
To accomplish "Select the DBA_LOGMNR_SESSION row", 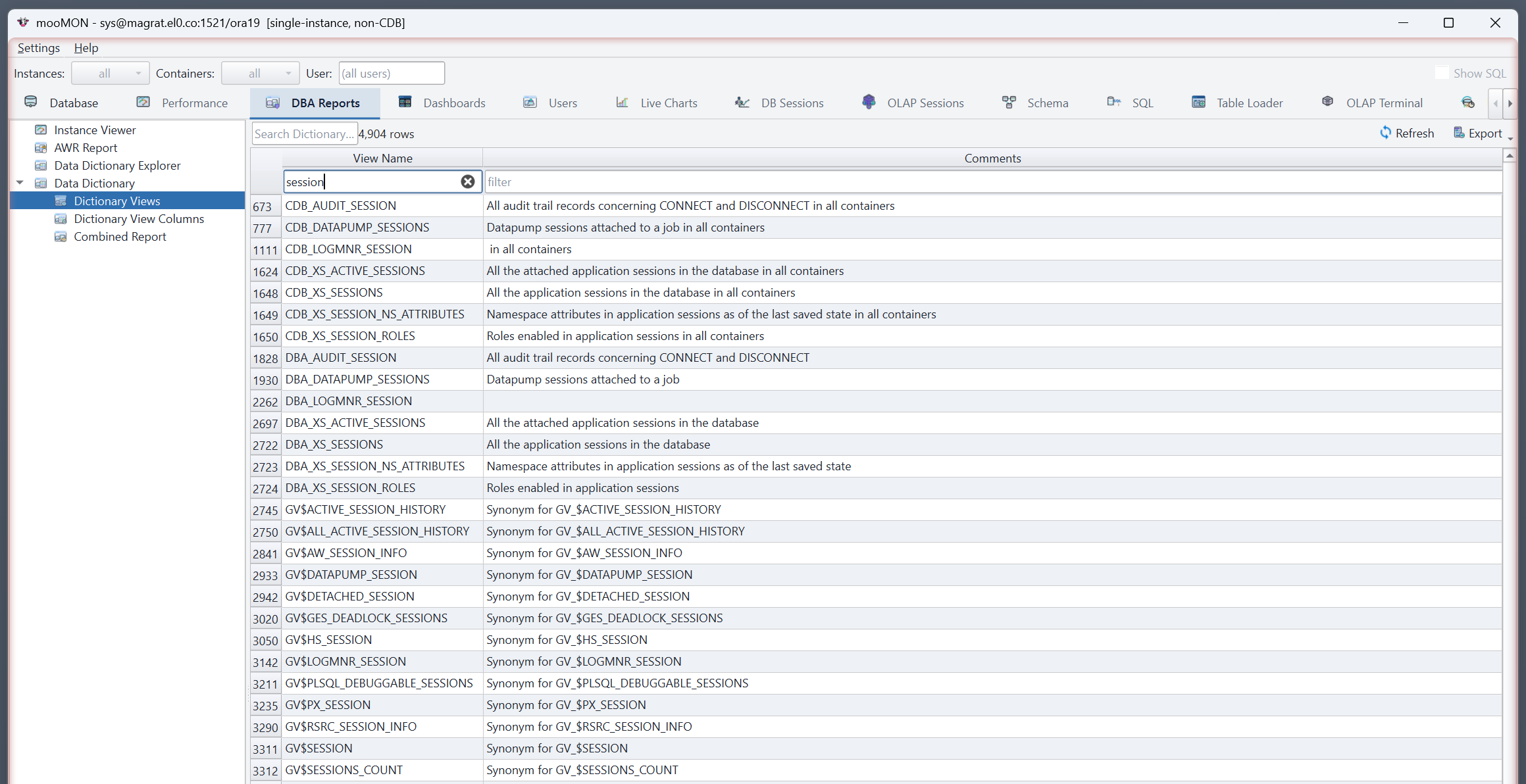I will pos(876,401).
